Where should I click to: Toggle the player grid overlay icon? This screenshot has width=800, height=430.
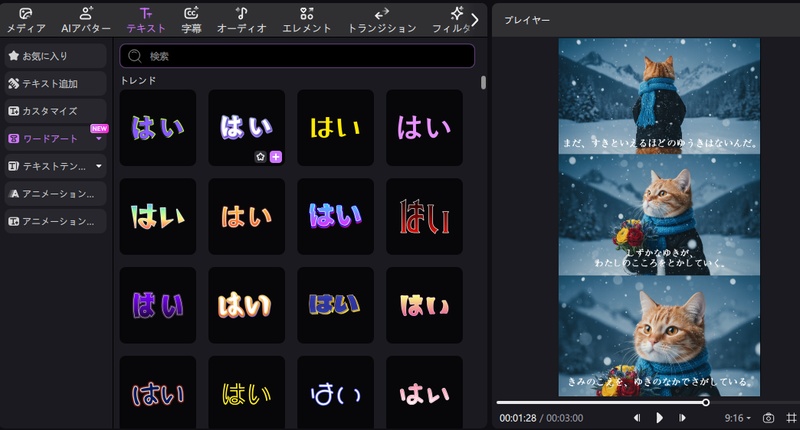click(x=791, y=418)
